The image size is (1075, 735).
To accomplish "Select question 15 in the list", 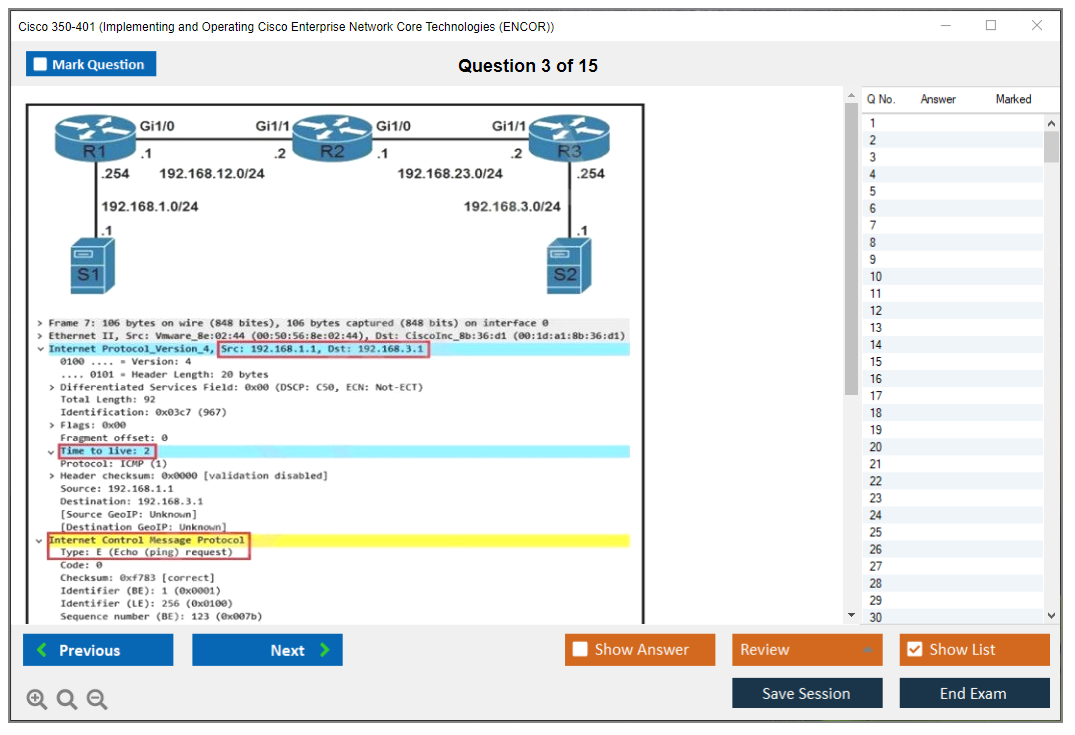I will tap(953, 362).
